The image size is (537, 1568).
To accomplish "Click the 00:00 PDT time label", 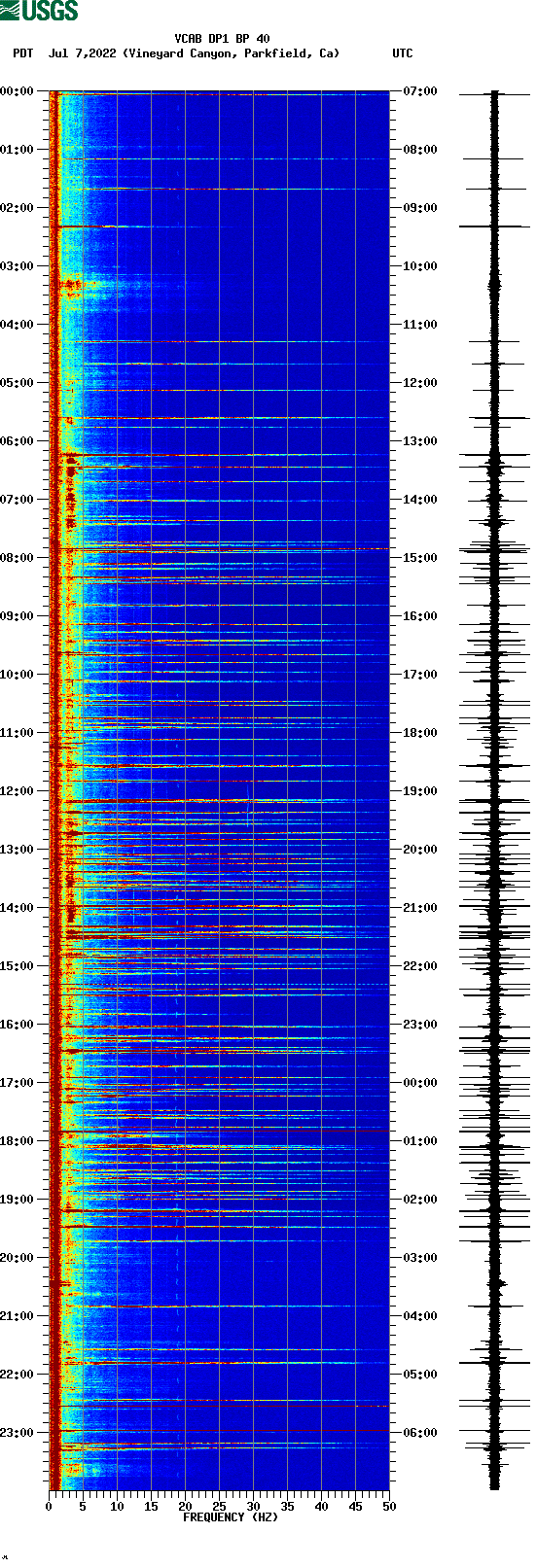I will tap(17, 91).
